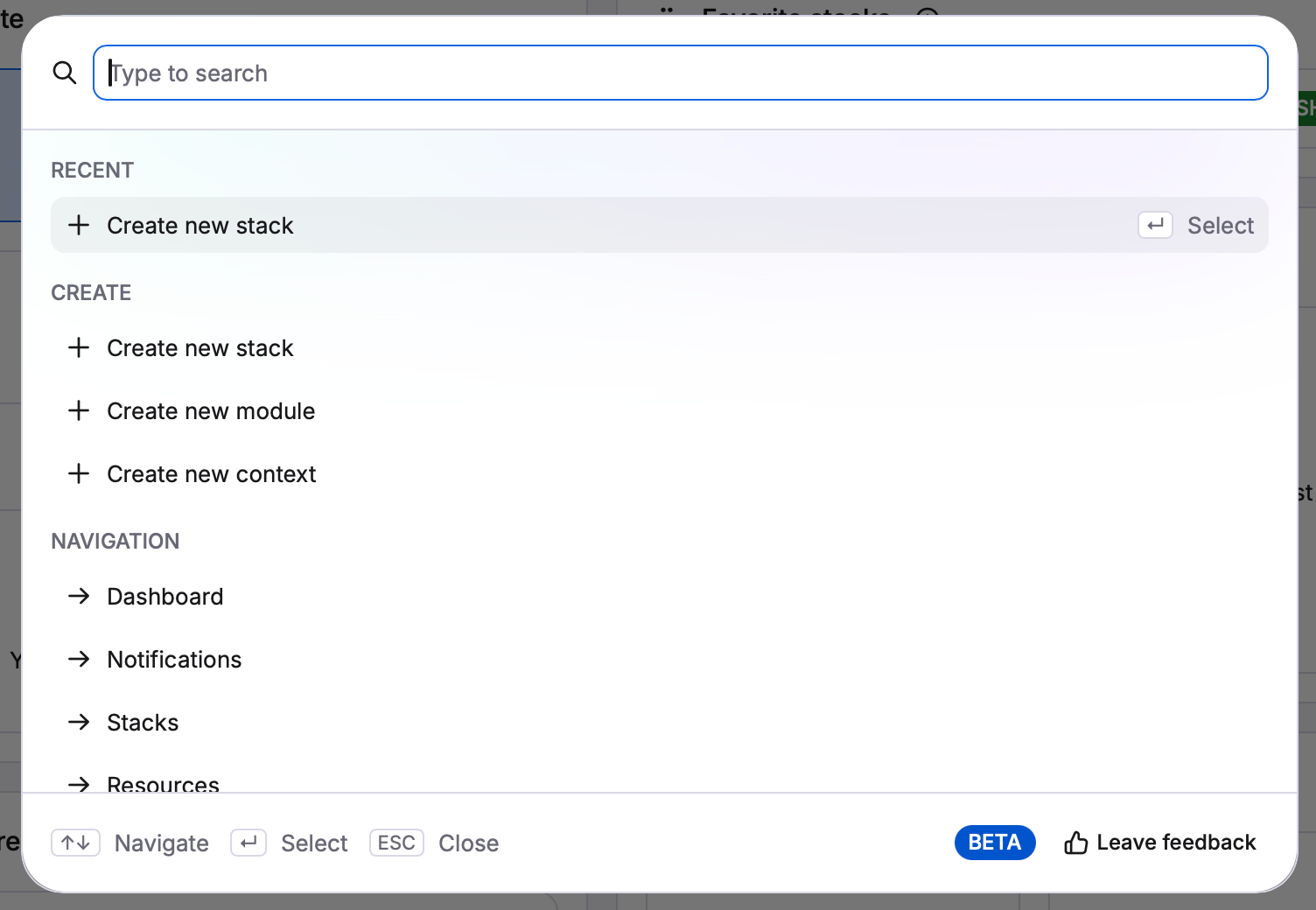The height and width of the screenshot is (910, 1316).
Task: Select Create new module option
Action: [x=211, y=411]
